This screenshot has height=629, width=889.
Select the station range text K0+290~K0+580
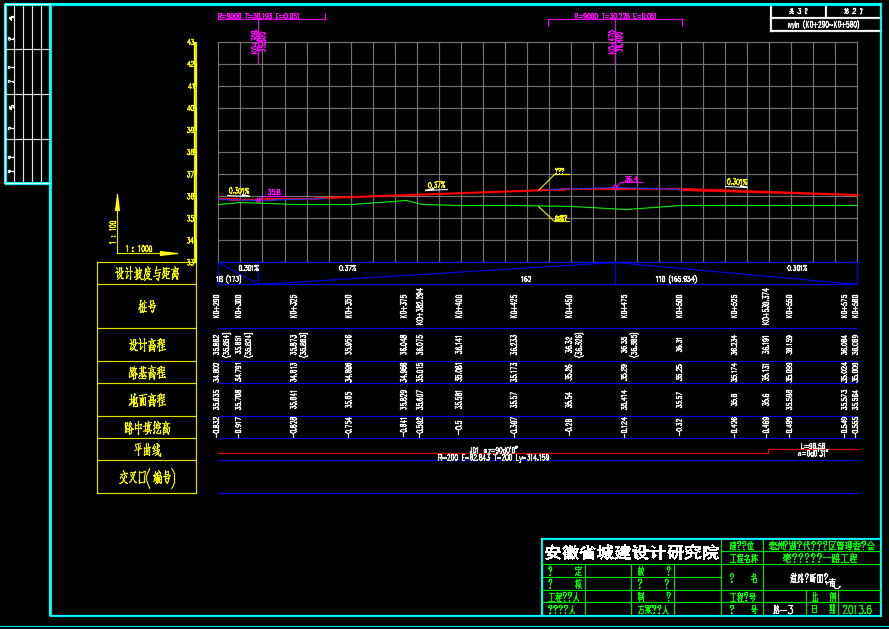[824, 25]
